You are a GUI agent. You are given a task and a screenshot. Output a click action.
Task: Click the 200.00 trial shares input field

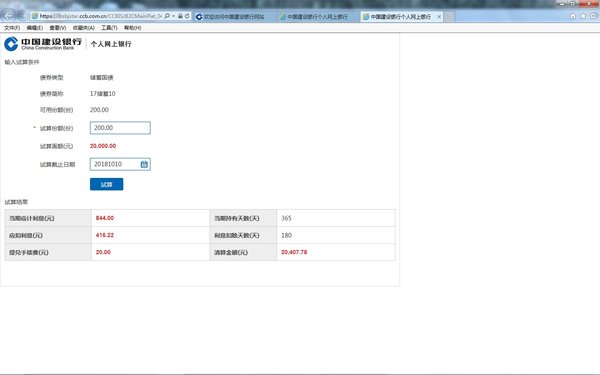tap(120, 128)
